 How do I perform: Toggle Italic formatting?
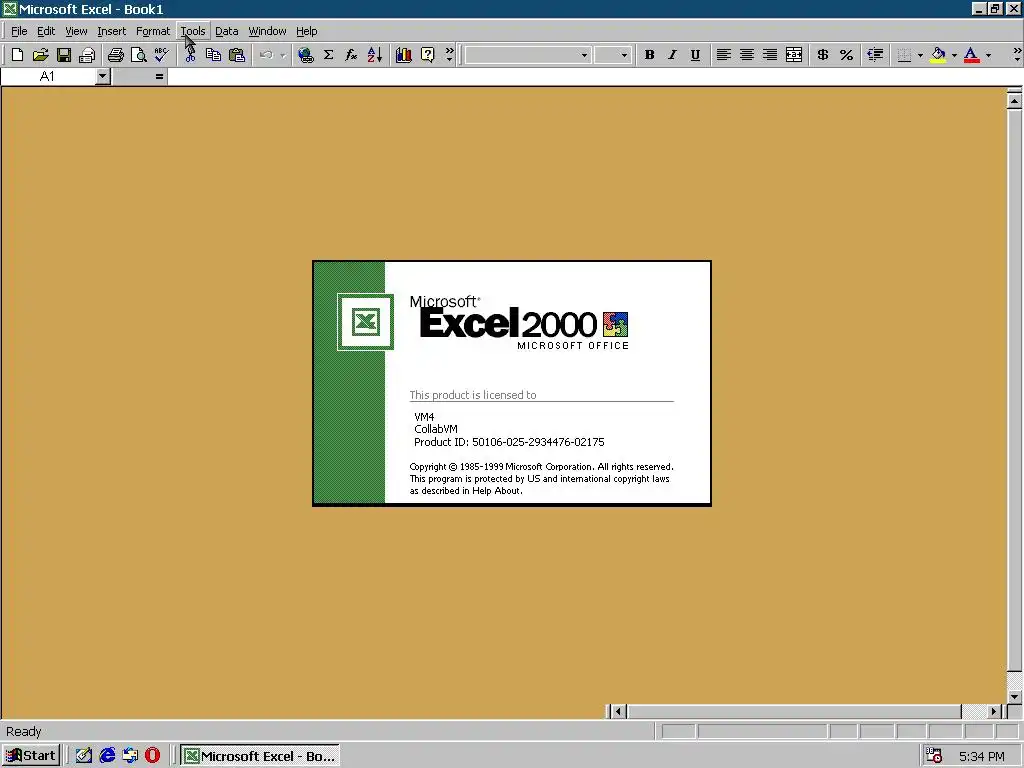672,56
